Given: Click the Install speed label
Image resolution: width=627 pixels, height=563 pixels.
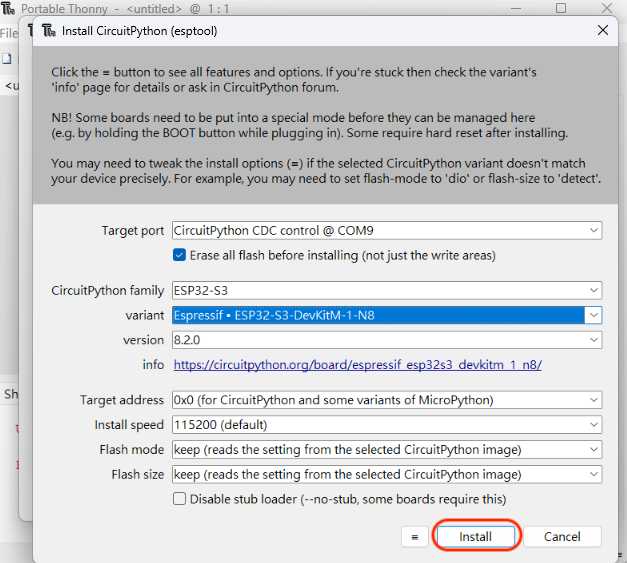Looking at the screenshot, I should point(129,425).
